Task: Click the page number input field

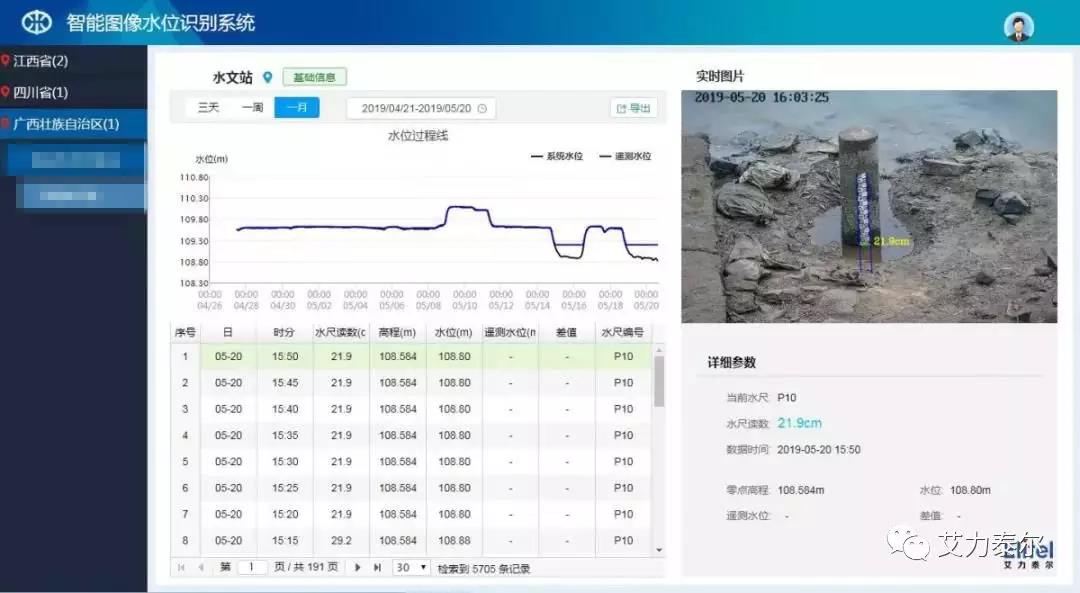Action: click(x=252, y=568)
